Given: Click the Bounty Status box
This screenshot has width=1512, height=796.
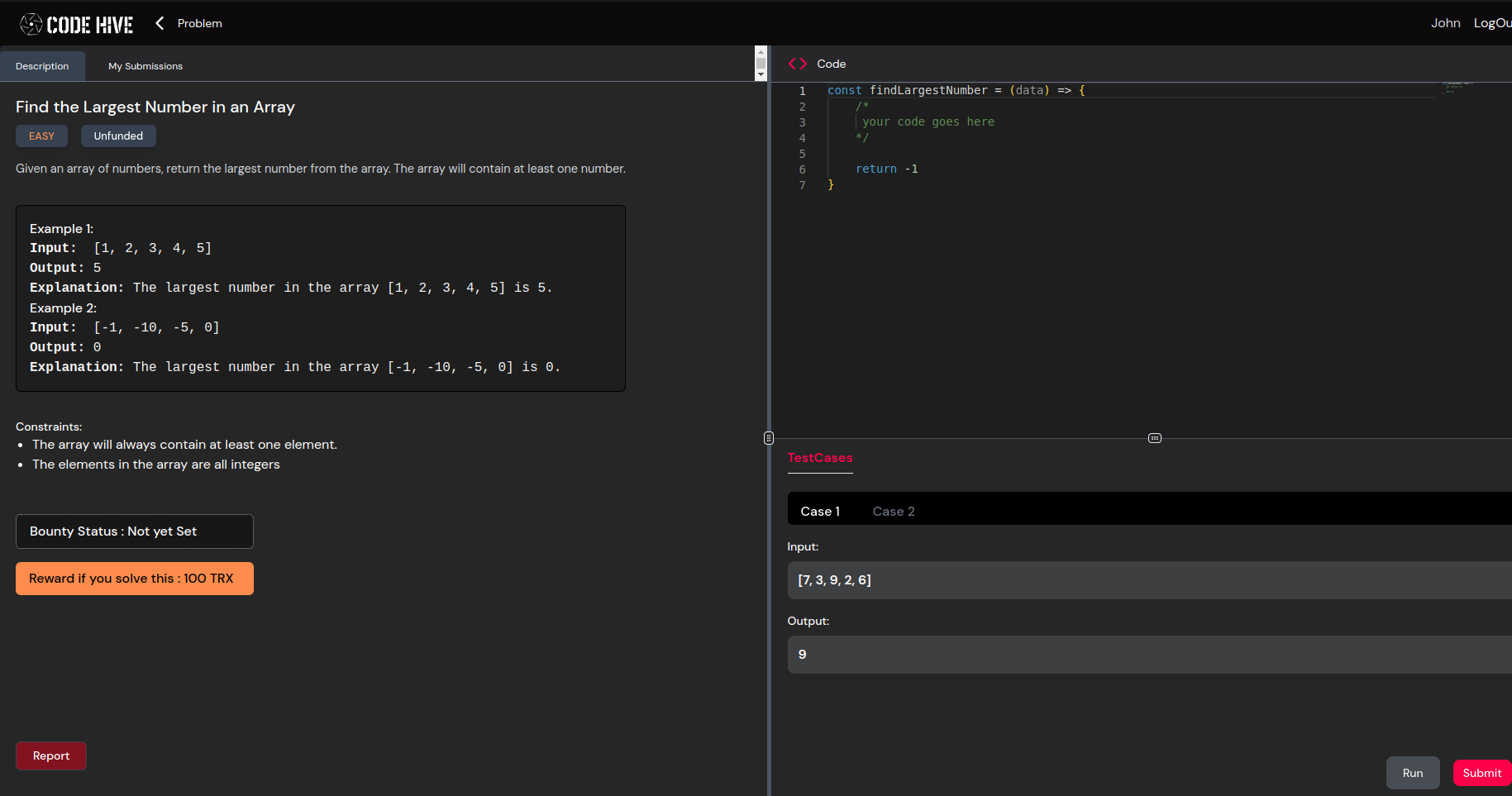Looking at the screenshot, I should (x=135, y=531).
